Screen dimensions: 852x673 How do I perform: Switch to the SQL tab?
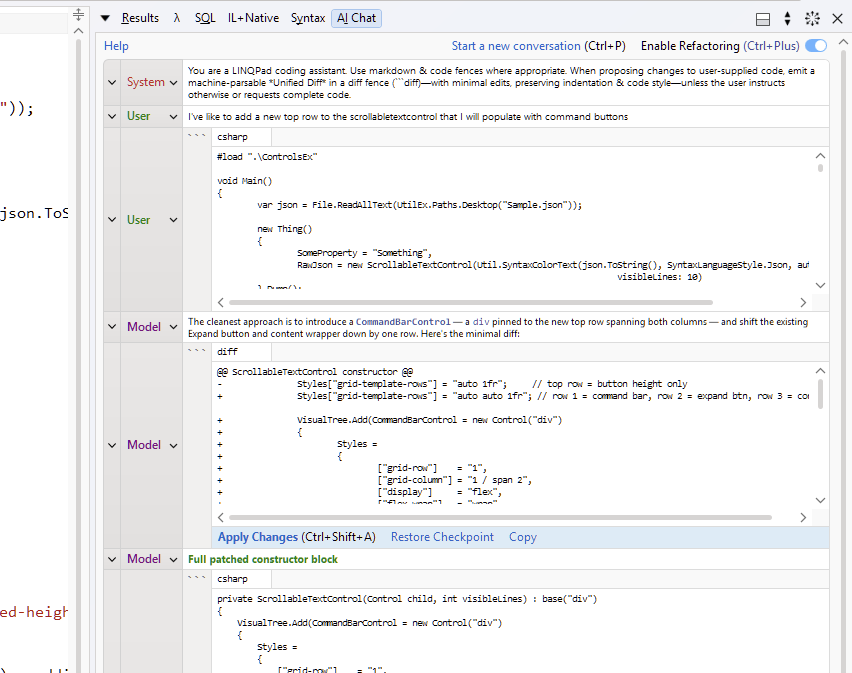(x=204, y=18)
